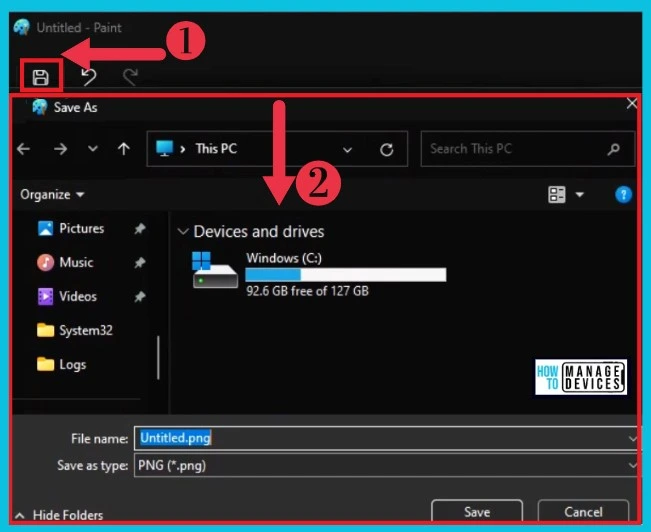Image resolution: width=651 pixels, height=532 pixels.
Task: Go up one folder level
Action: click(x=124, y=149)
